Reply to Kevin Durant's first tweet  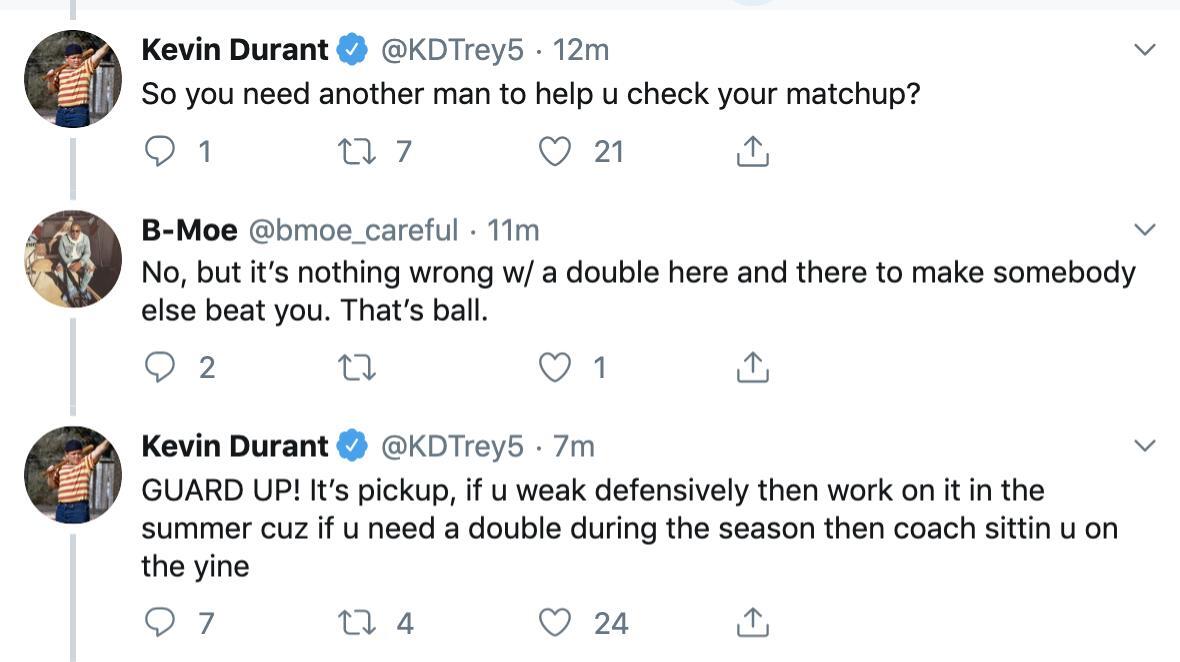[x=160, y=151]
